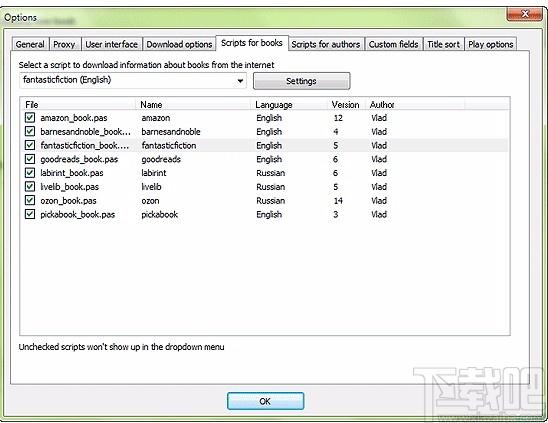Viewport: 548px width, 423px height.
Task: Open the Proxy tab
Action: pos(65,44)
